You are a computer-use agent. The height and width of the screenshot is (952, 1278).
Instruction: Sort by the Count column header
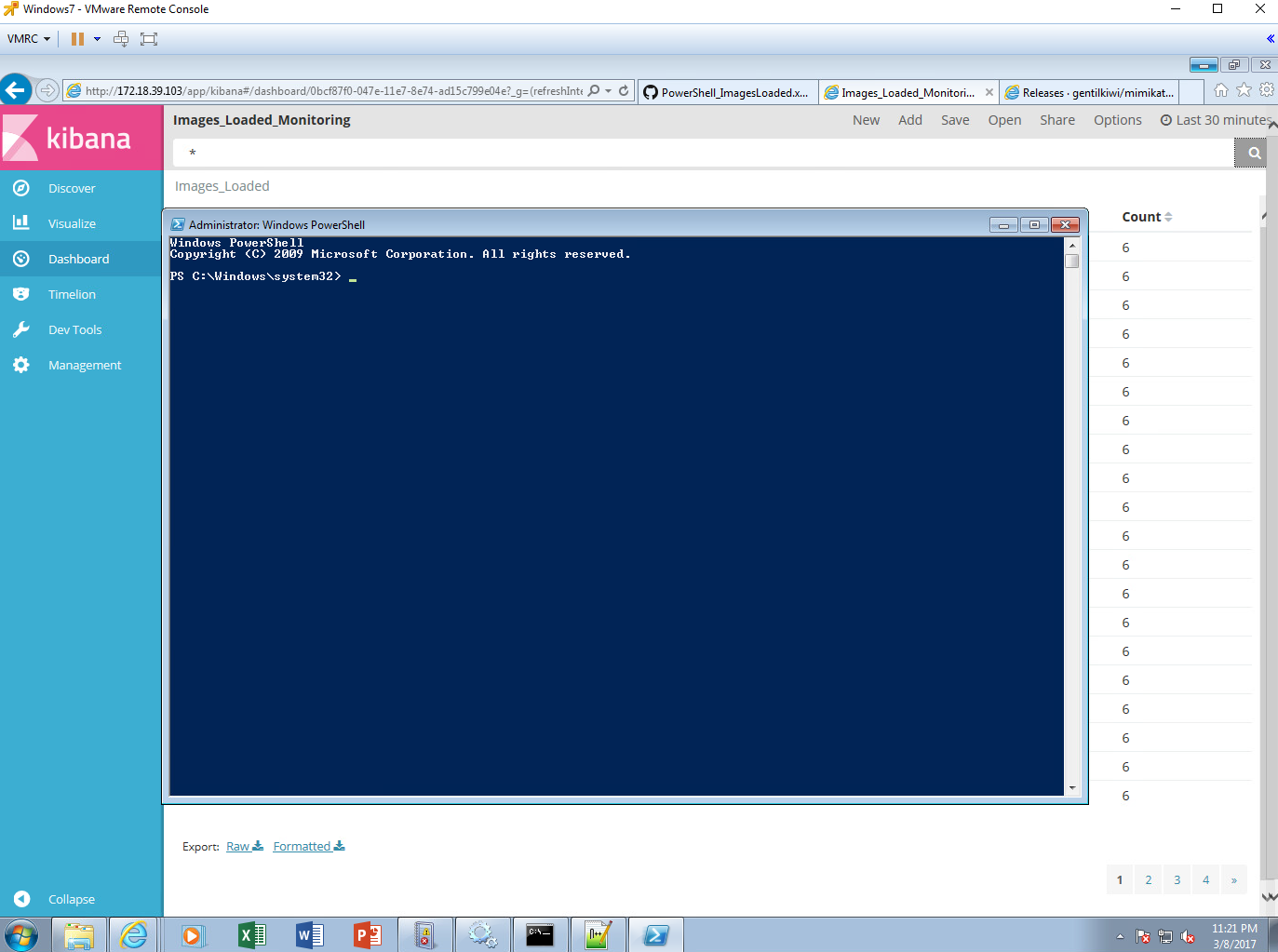[1147, 217]
